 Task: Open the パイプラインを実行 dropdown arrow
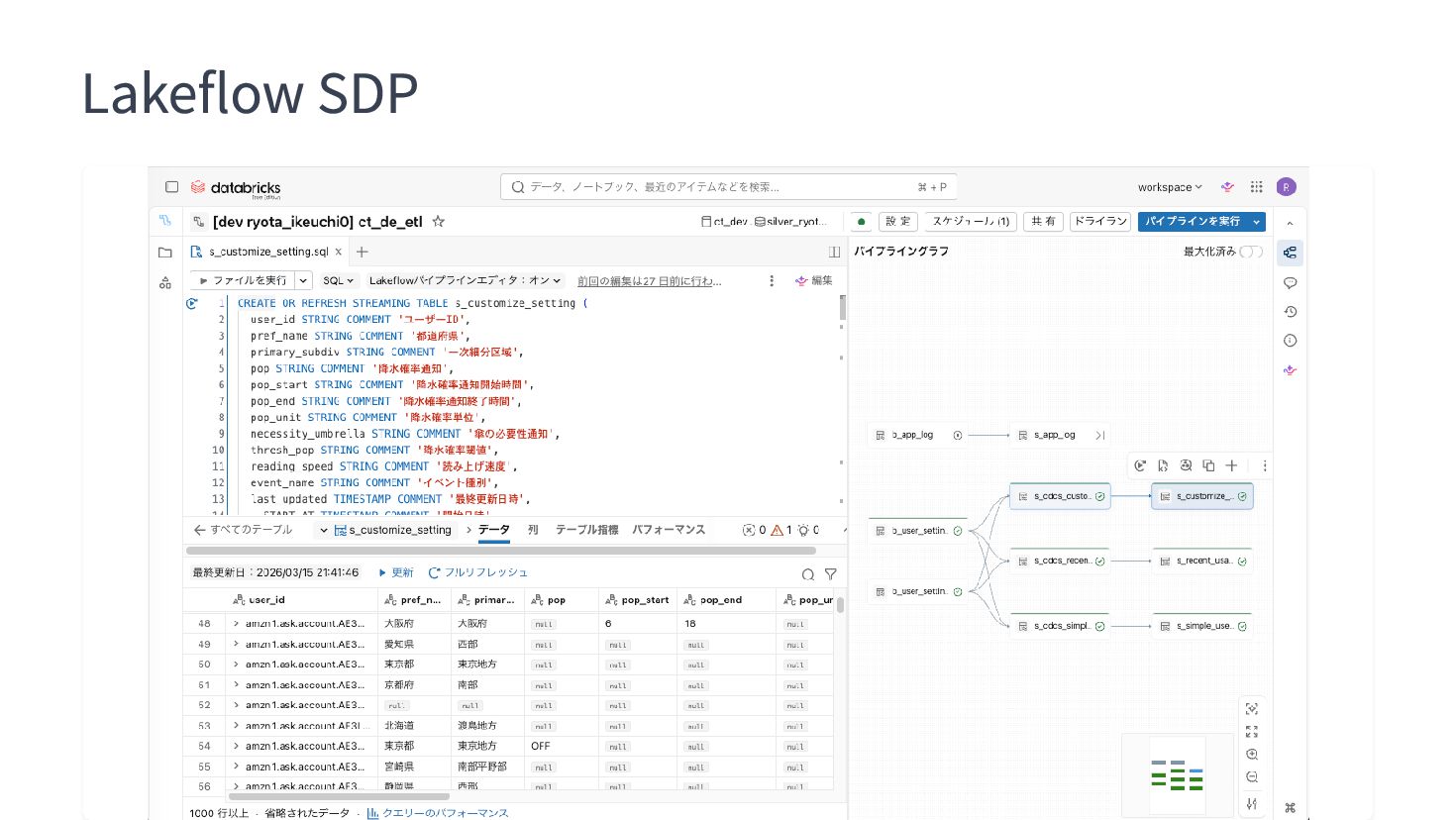[x=1257, y=222]
